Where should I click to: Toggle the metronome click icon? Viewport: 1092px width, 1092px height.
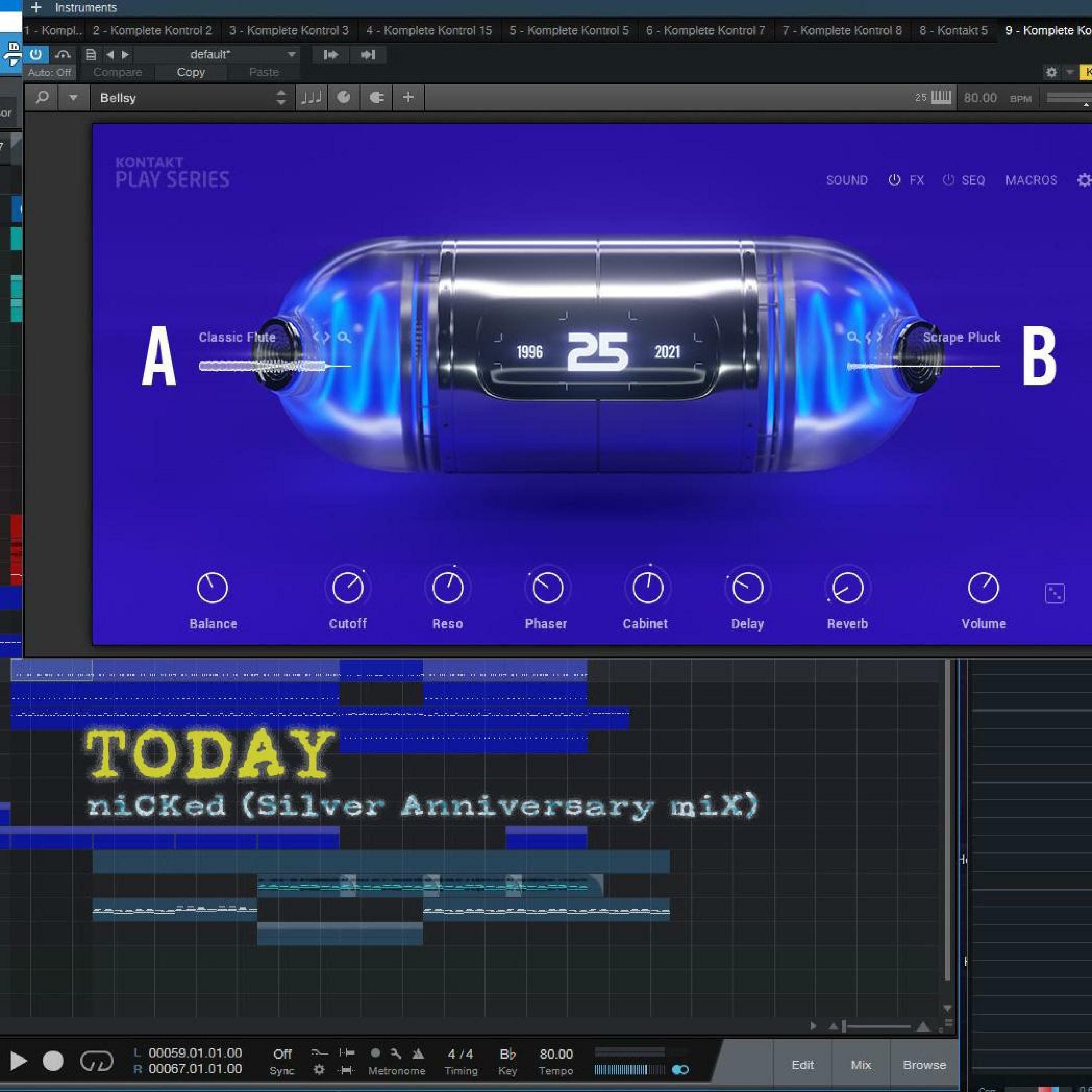[x=418, y=1053]
